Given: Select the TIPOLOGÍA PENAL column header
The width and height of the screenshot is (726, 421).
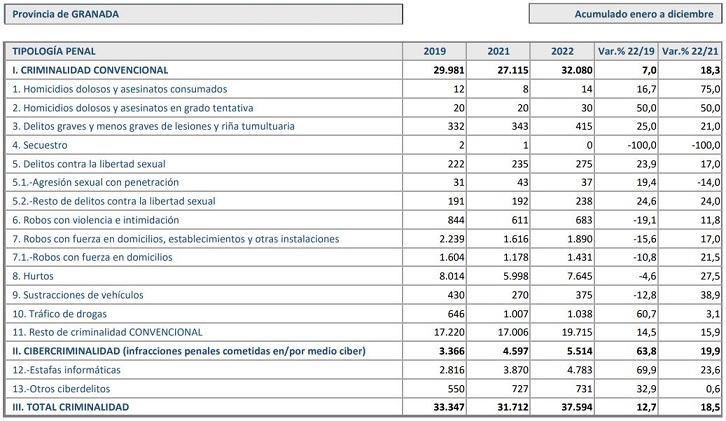Looking at the screenshot, I should point(50,52).
